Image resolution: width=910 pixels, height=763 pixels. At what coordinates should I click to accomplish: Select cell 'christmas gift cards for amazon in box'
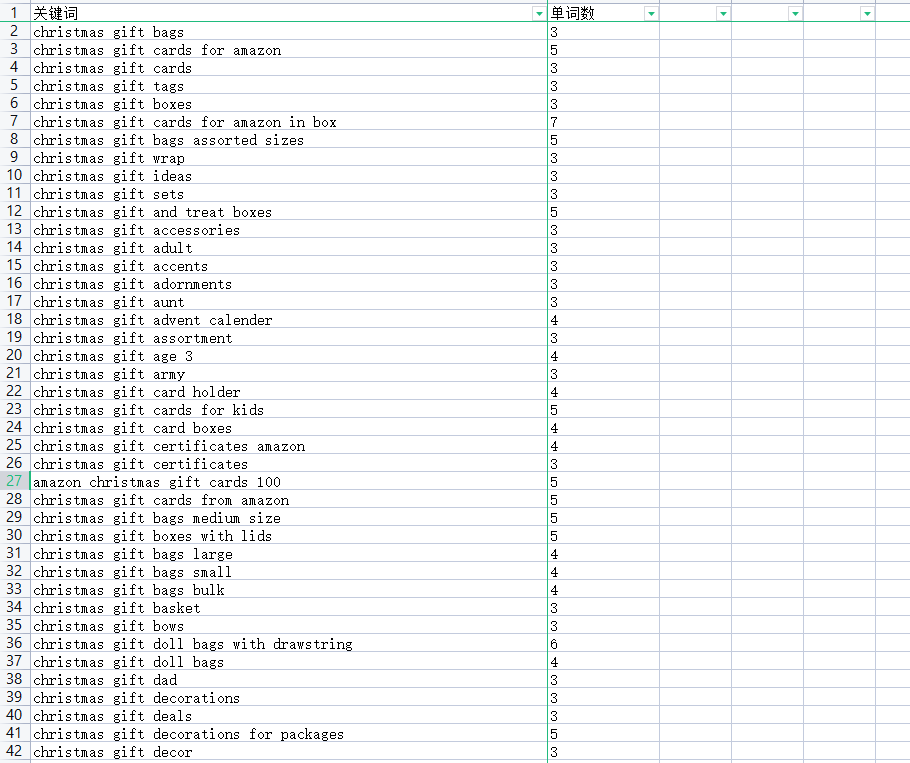[x=288, y=121]
